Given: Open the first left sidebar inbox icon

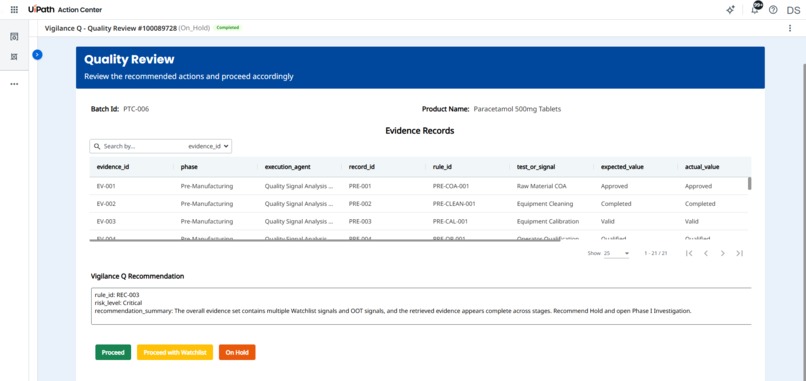Looking at the screenshot, I should [14, 37].
